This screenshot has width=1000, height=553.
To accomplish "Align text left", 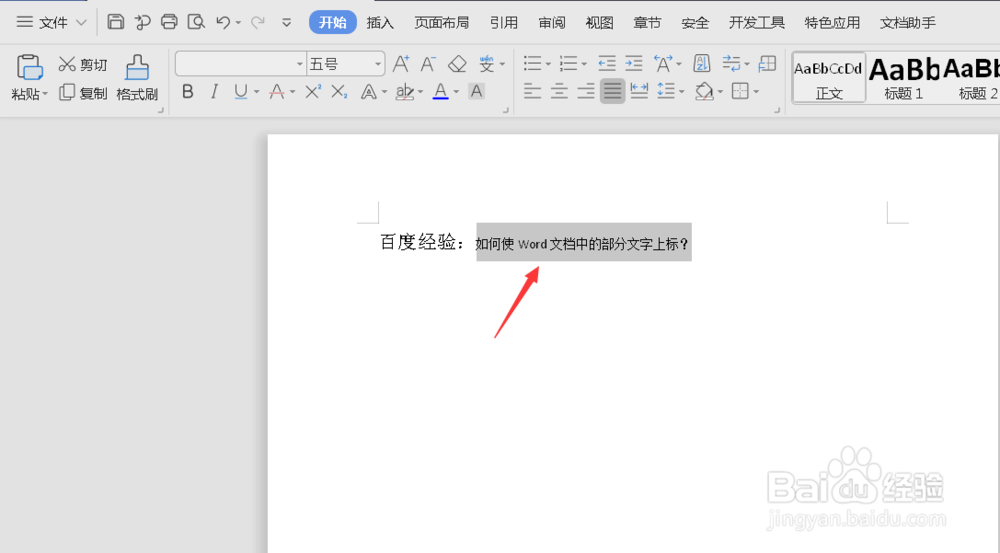I will pyautogui.click(x=533, y=91).
